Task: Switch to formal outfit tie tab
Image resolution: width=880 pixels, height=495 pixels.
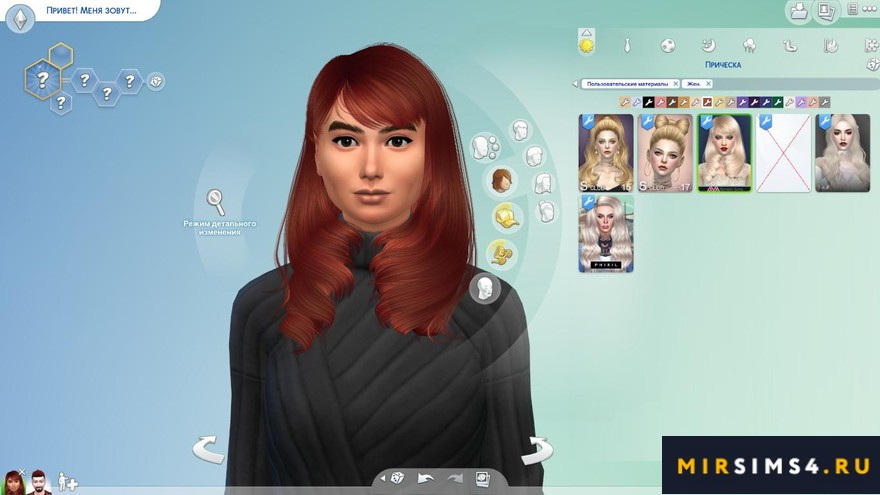Action: [627, 45]
